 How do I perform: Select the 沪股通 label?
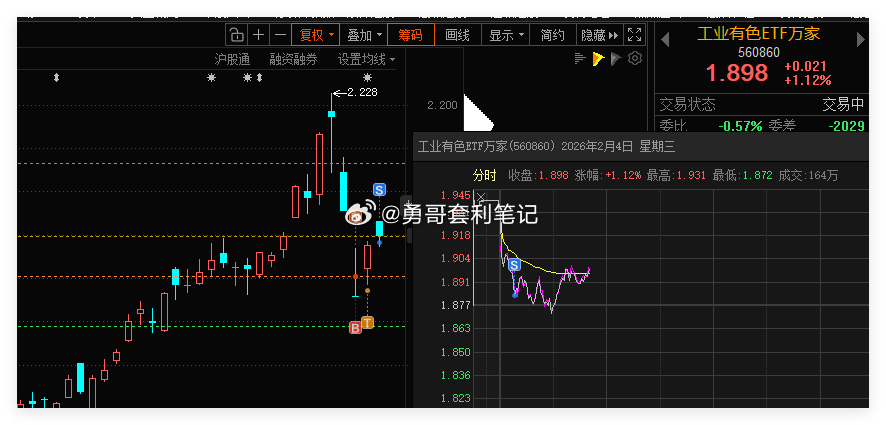pos(232,59)
